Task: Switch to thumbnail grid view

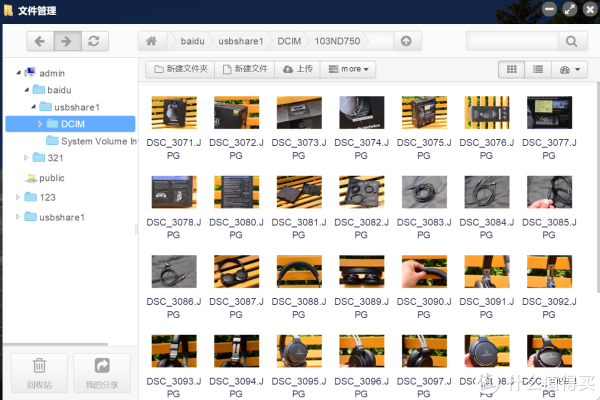Action: 511,69
